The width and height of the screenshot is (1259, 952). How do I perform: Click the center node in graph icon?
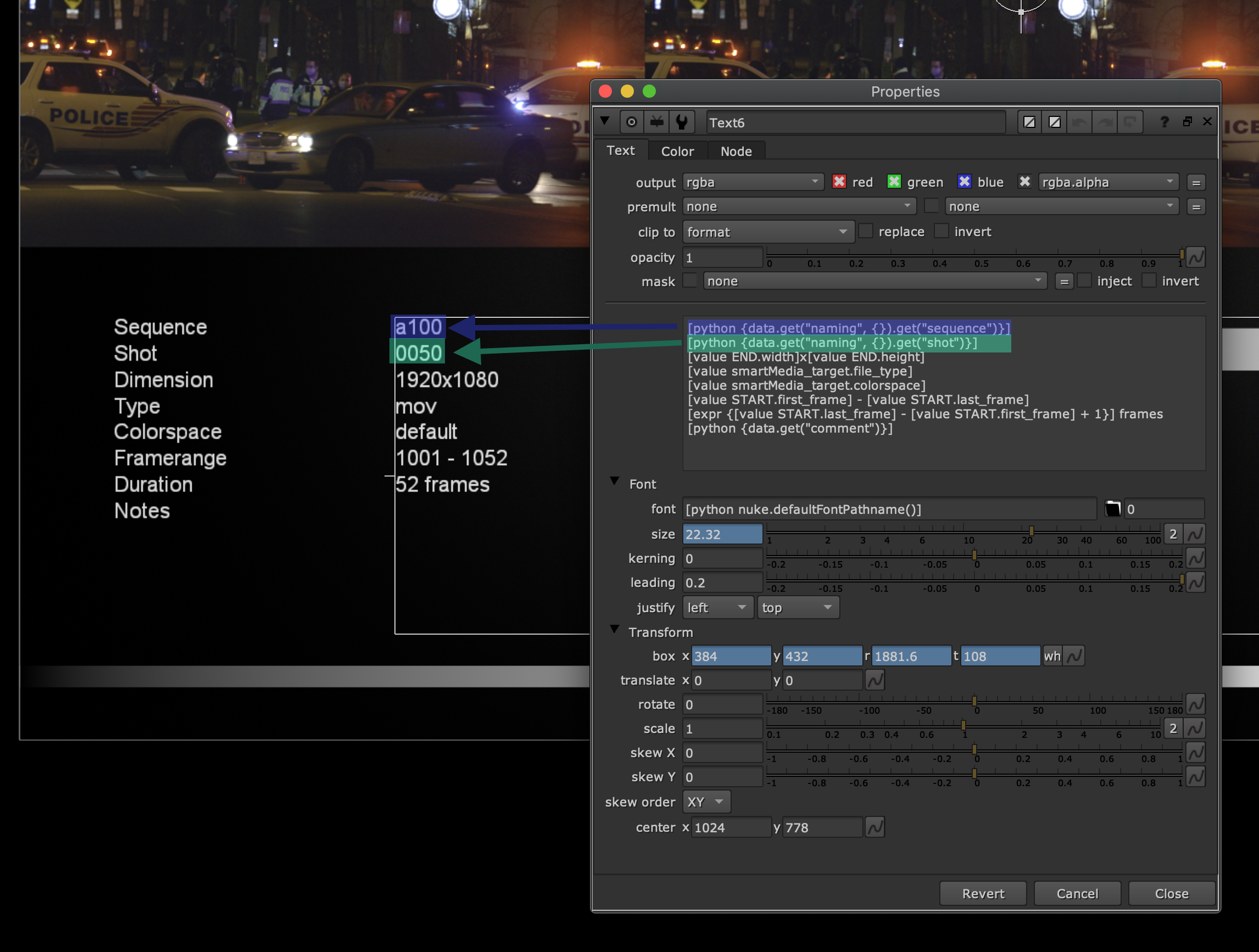631,122
